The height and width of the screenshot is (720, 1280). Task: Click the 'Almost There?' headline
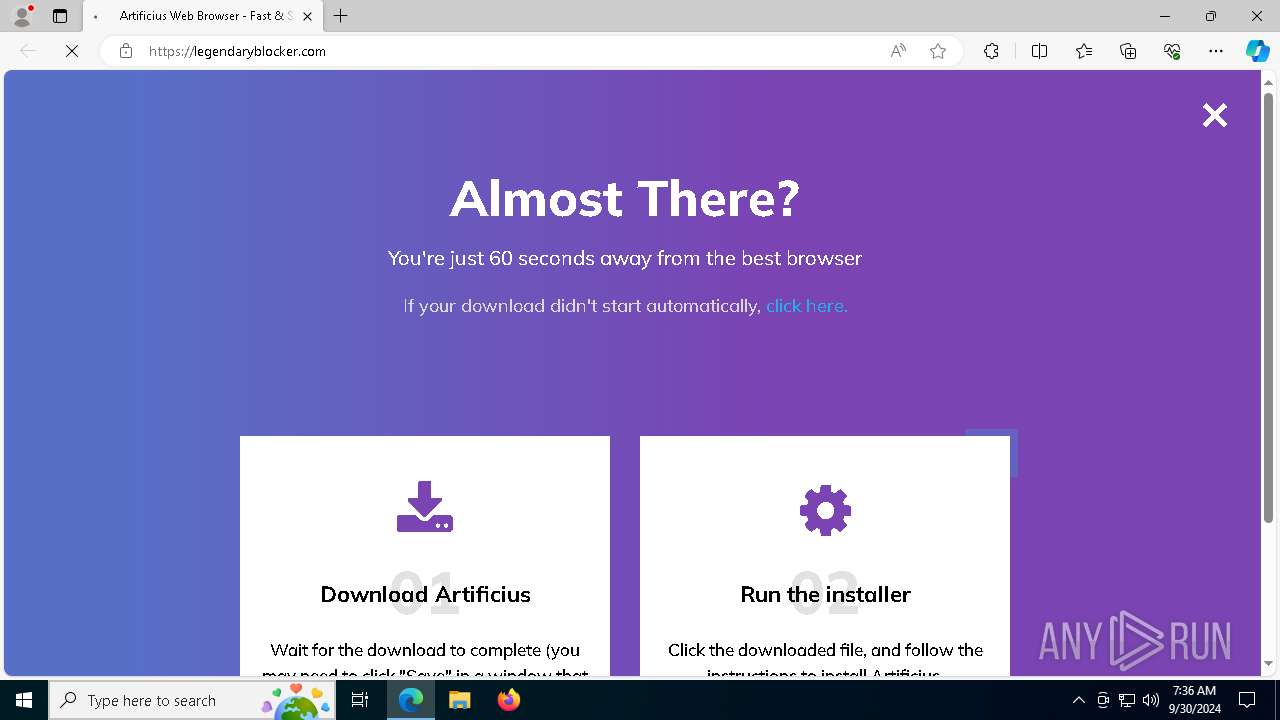pos(625,198)
